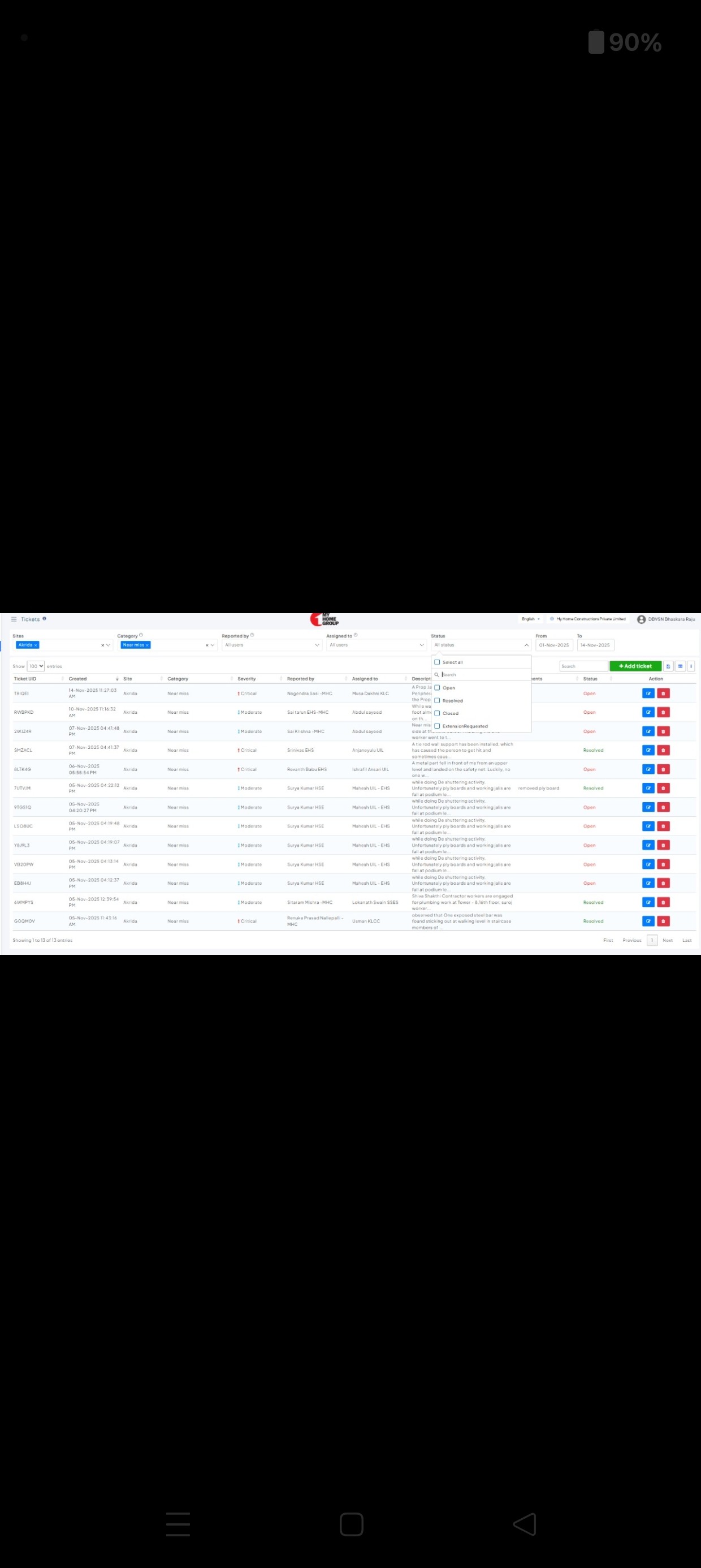Go to Next page in pagination
Viewport: 701px width, 1568px height.
[667, 941]
